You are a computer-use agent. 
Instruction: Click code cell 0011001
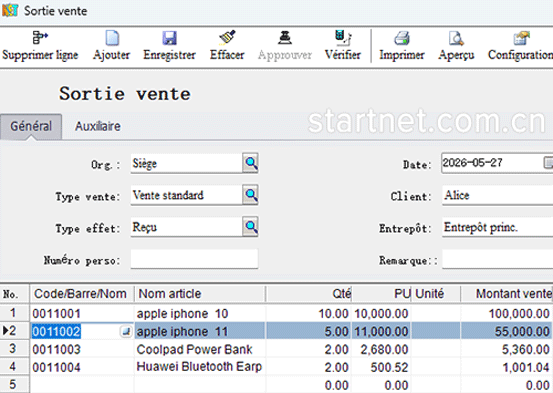[x=82, y=314]
